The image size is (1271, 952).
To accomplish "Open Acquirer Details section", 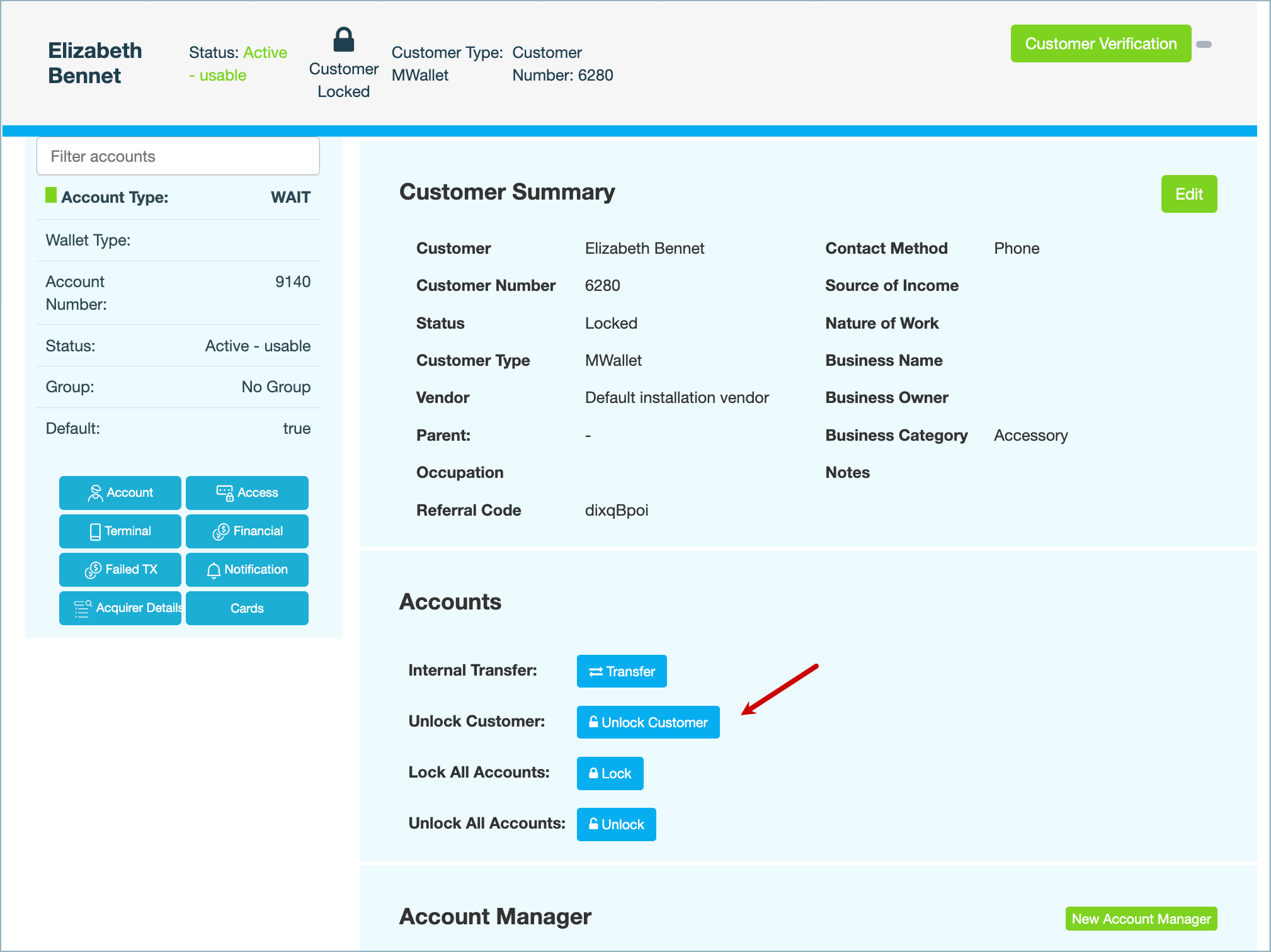I will coord(120,608).
